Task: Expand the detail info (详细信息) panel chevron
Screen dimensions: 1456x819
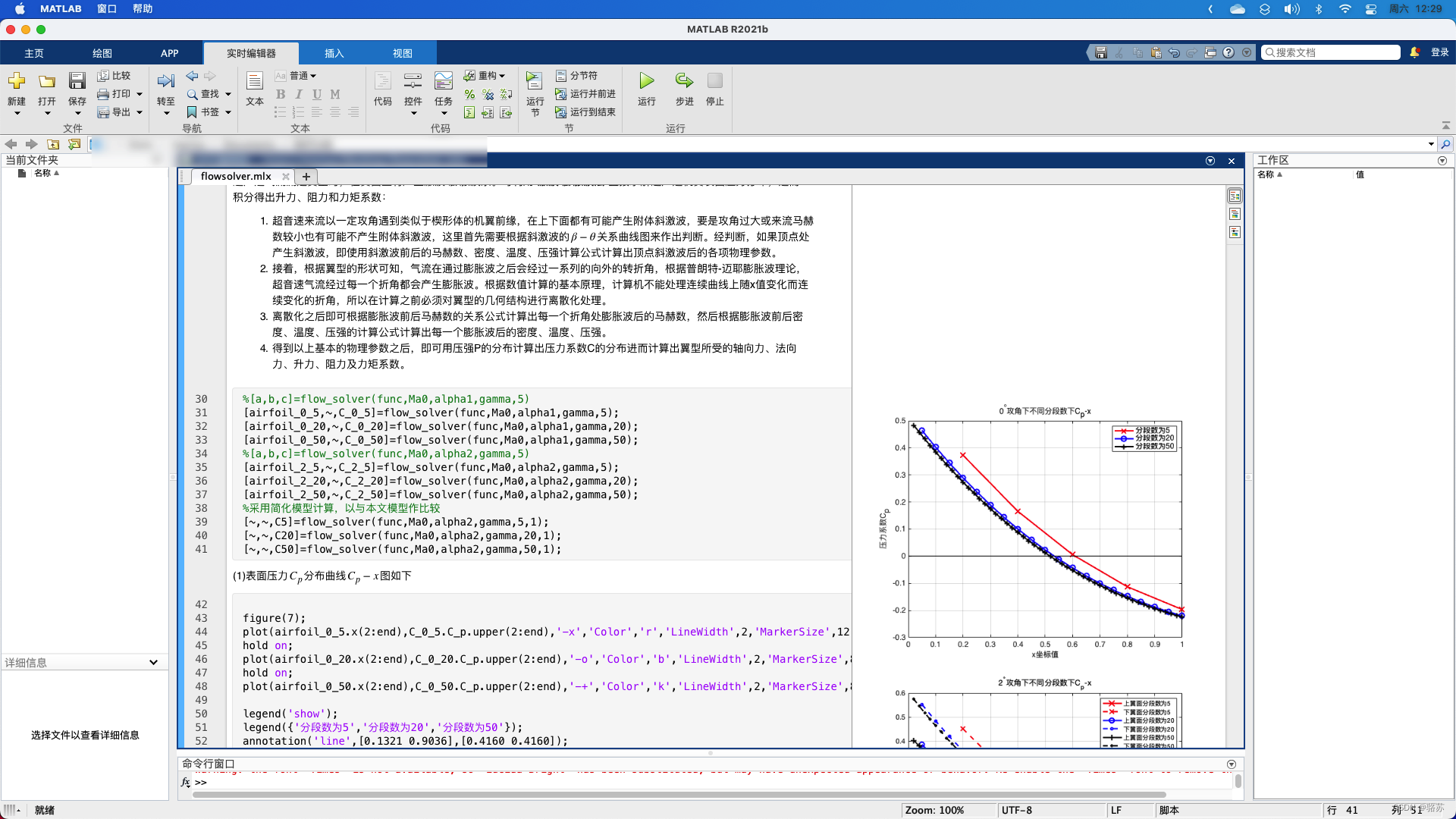Action: coord(153,662)
